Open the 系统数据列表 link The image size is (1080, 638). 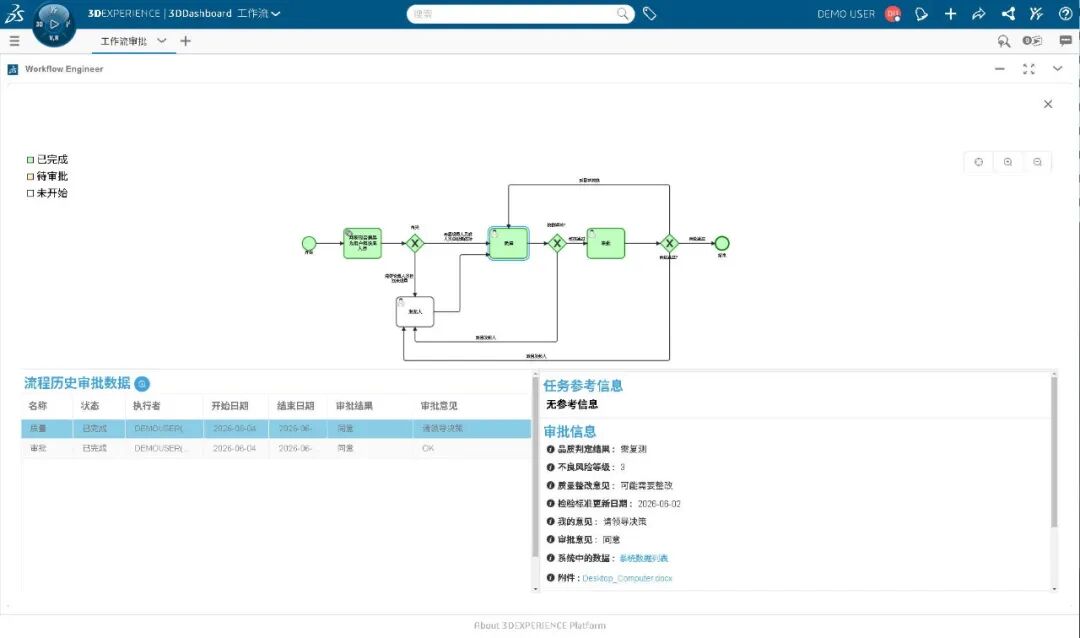(643, 558)
